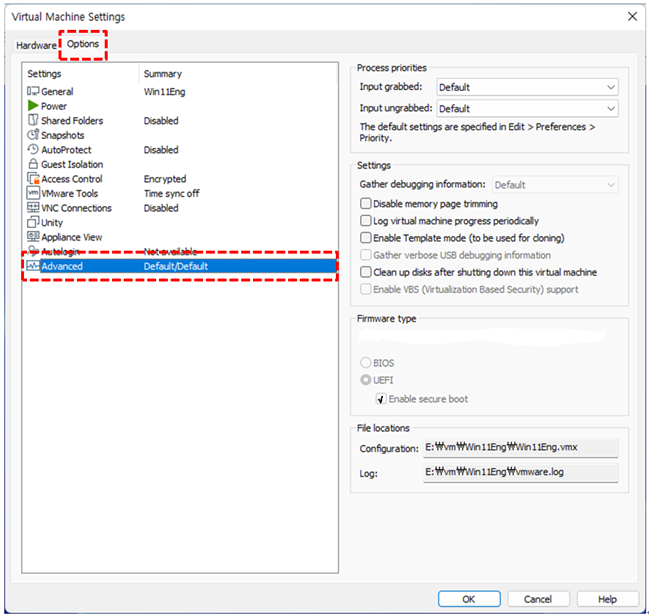Select the AutoProtect row label
Screen dimensions: 649x616
pyautogui.click(x=66, y=149)
